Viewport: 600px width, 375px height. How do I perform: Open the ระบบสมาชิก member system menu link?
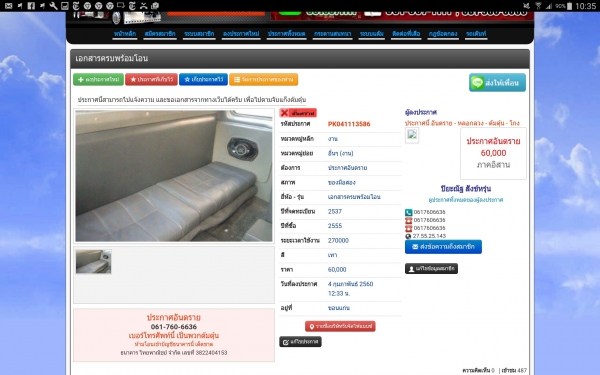[x=199, y=34]
